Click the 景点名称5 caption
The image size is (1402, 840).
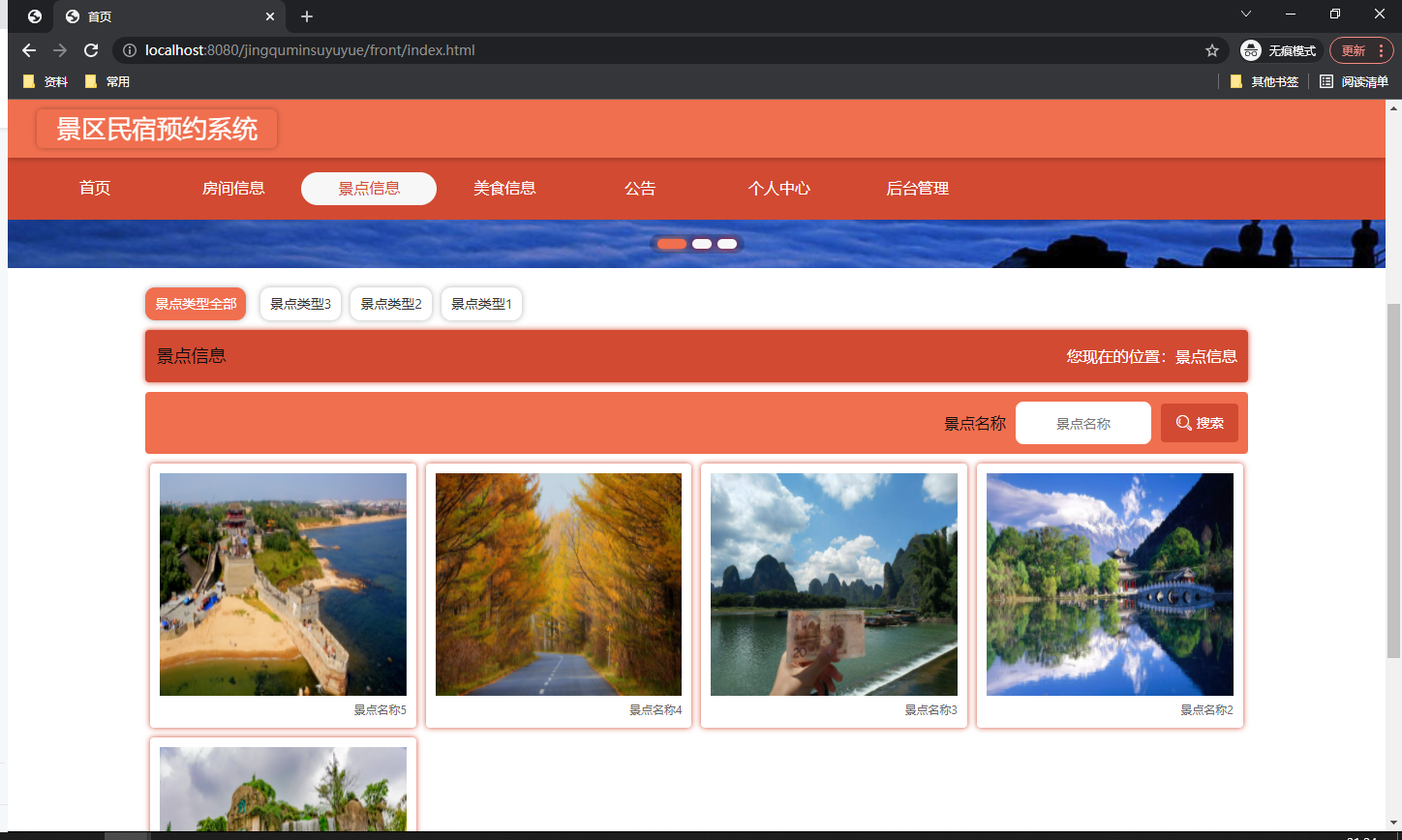click(380, 710)
